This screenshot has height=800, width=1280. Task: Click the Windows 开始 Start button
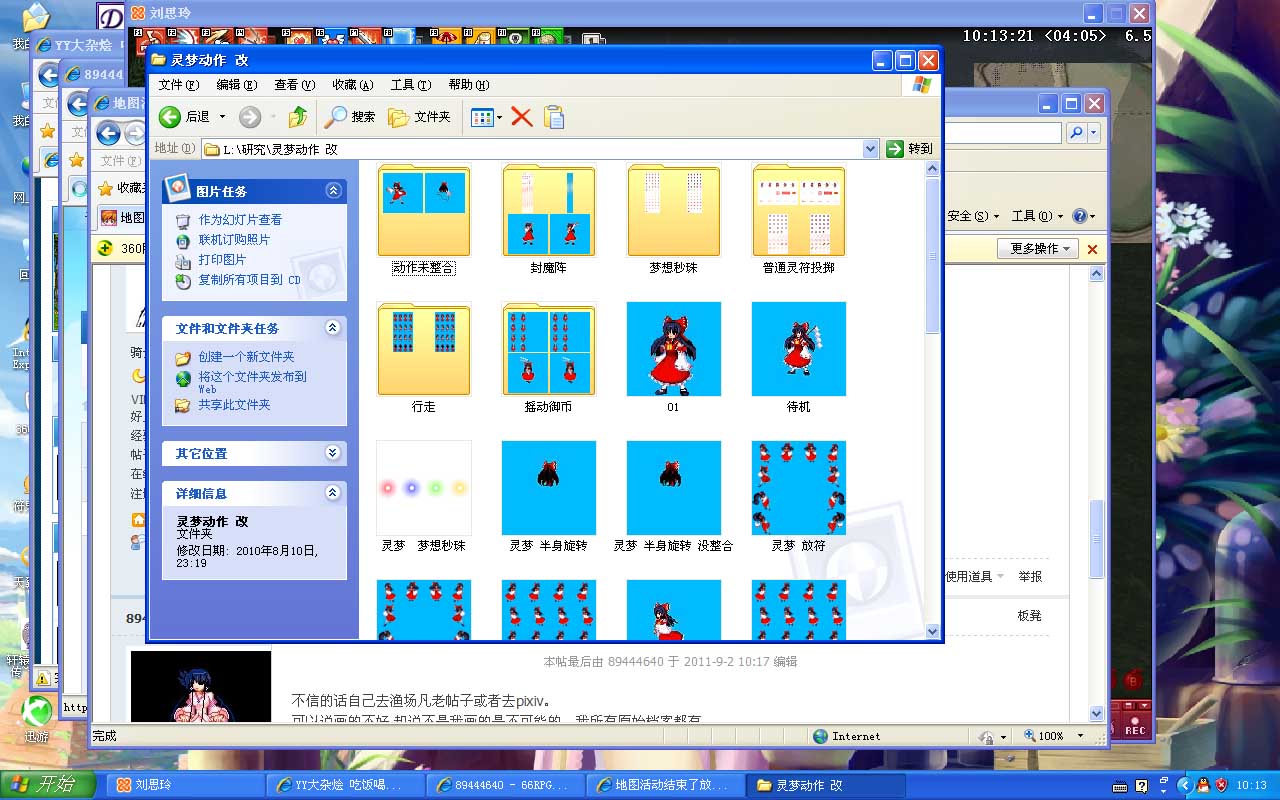pos(48,785)
